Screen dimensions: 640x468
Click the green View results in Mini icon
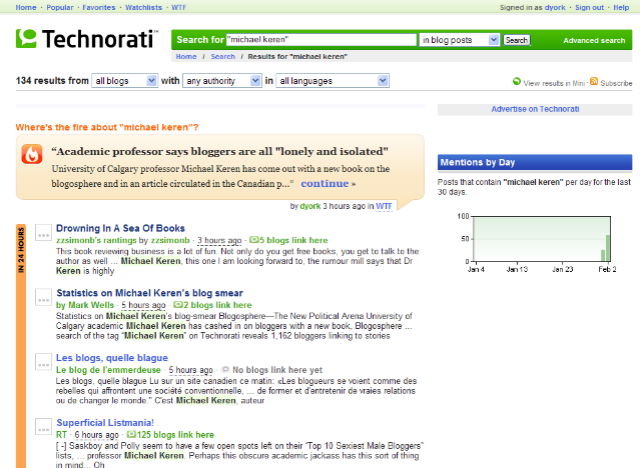pos(517,82)
